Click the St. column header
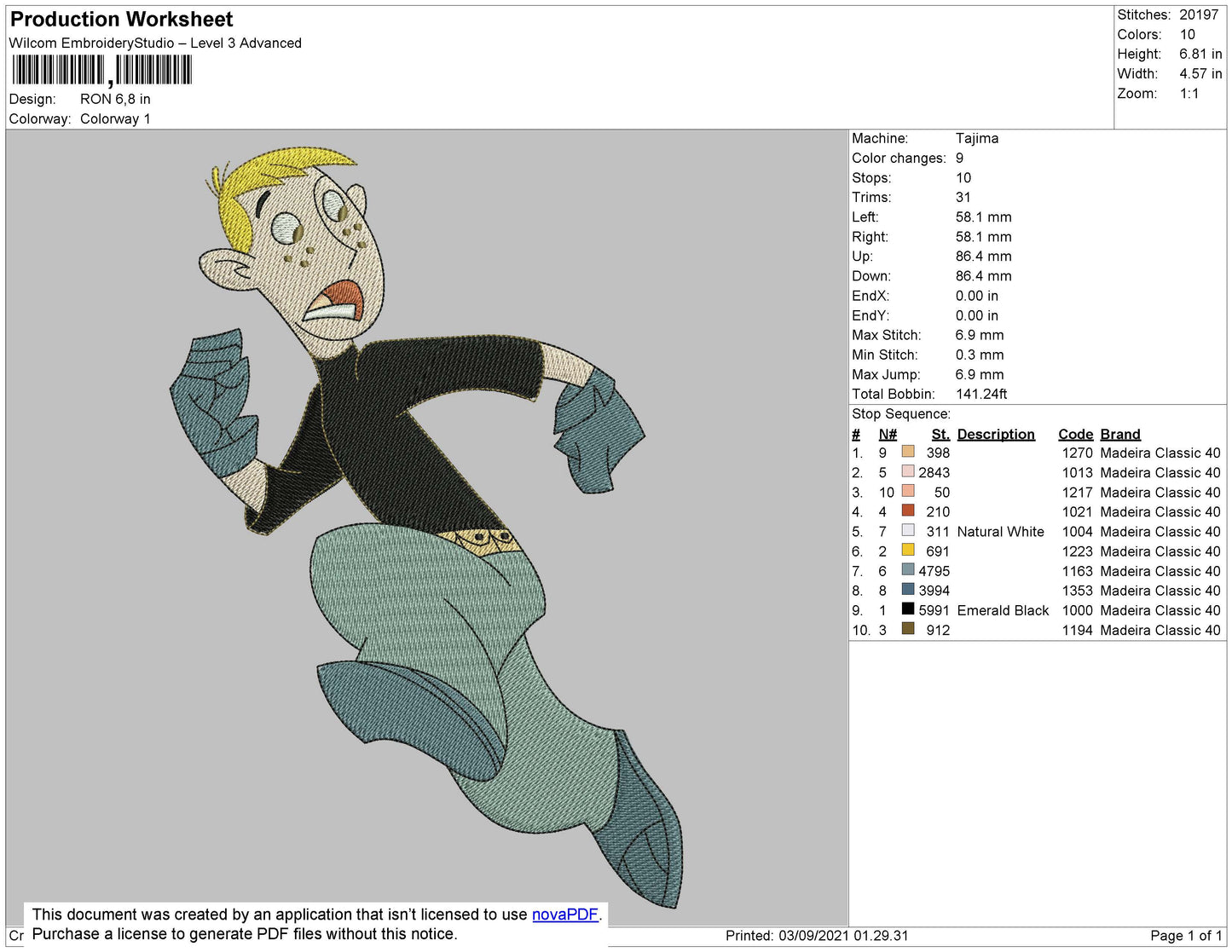Viewport: 1232px width, 952px height. tap(940, 434)
